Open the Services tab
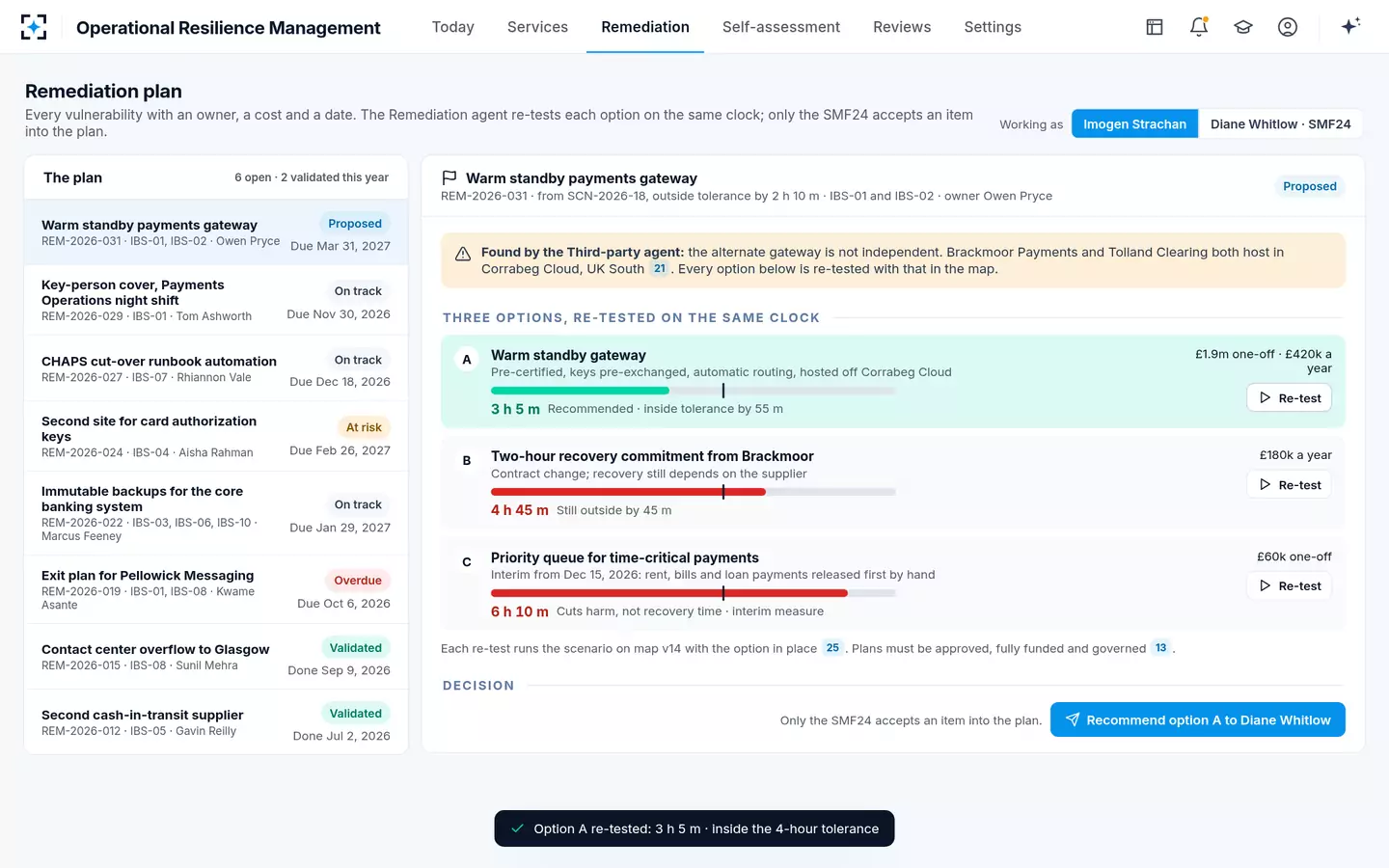The width and height of the screenshot is (1389, 868). [x=537, y=27]
